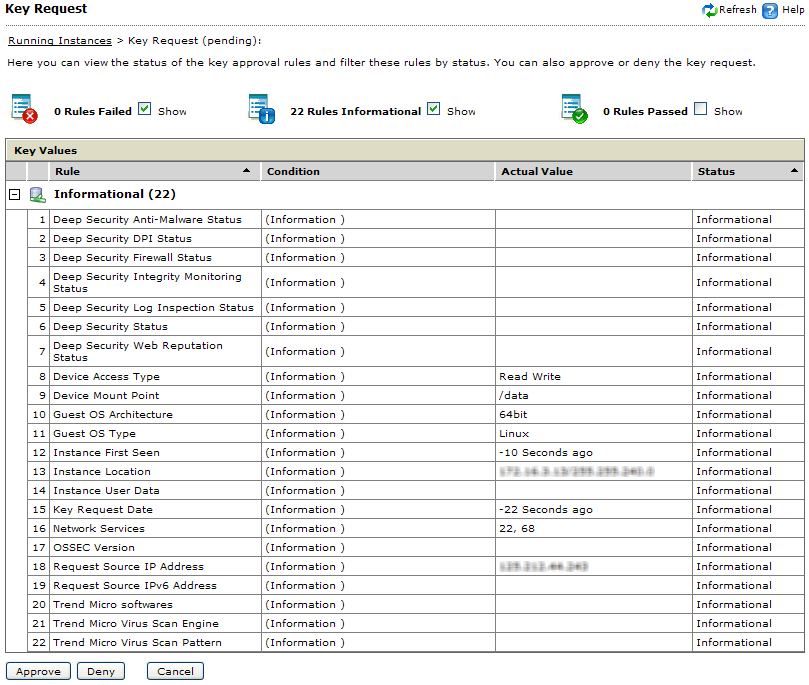Enable Show checkbox for Rules Passed
Viewport: 809px width, 685px height.
tap(701, 109)
